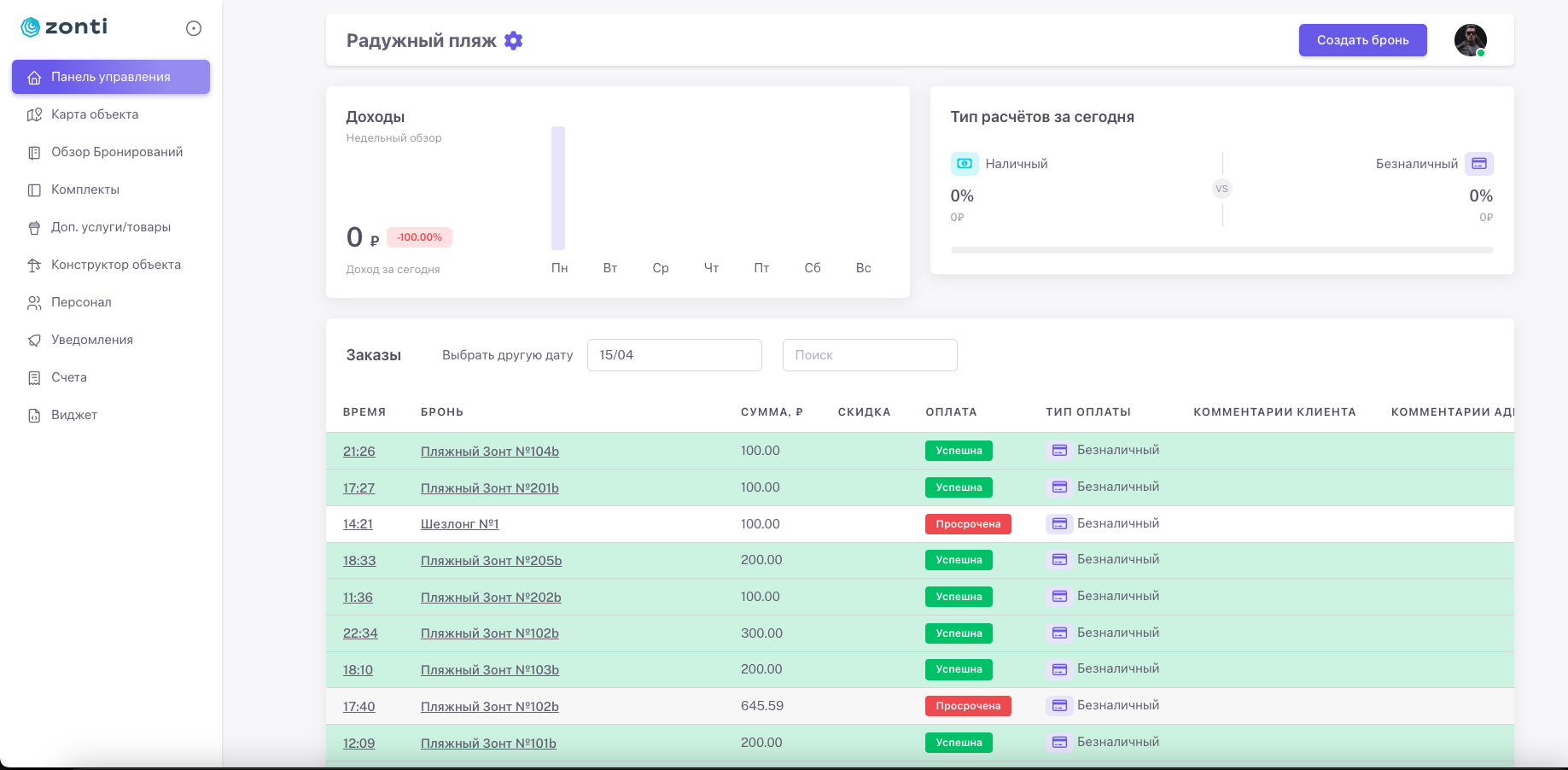Click the Безналичный card icon in summary
Viewport: 1568px width, 770px height.
[1479, 164]
